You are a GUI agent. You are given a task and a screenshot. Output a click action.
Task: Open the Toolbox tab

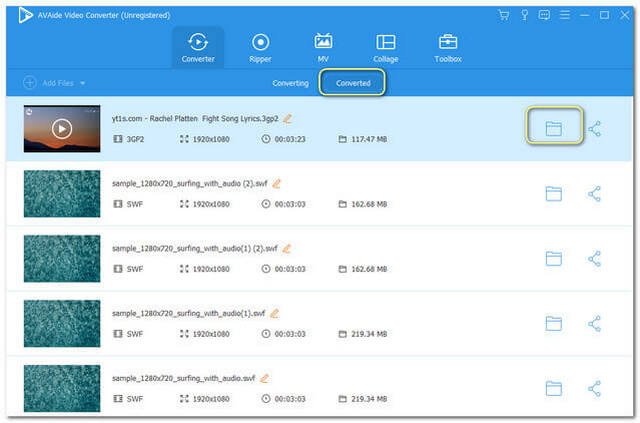pos(448,47)
